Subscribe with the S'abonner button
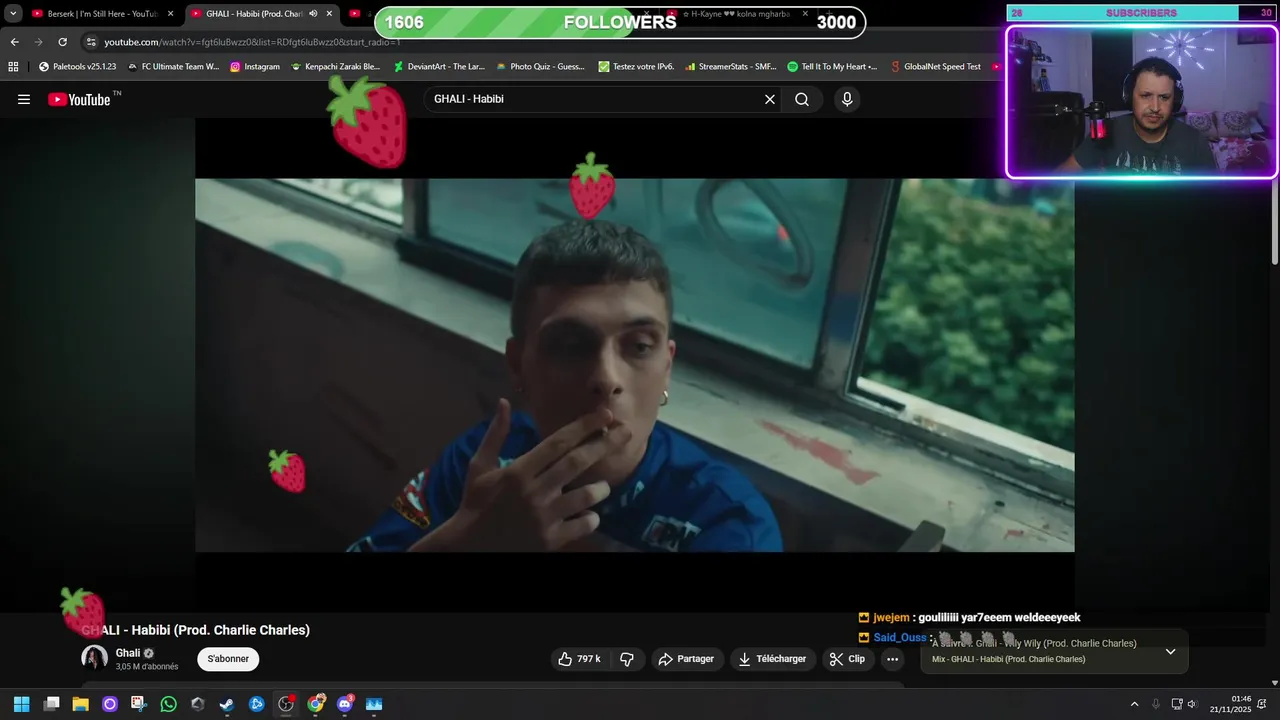 [x=228, y=659]
